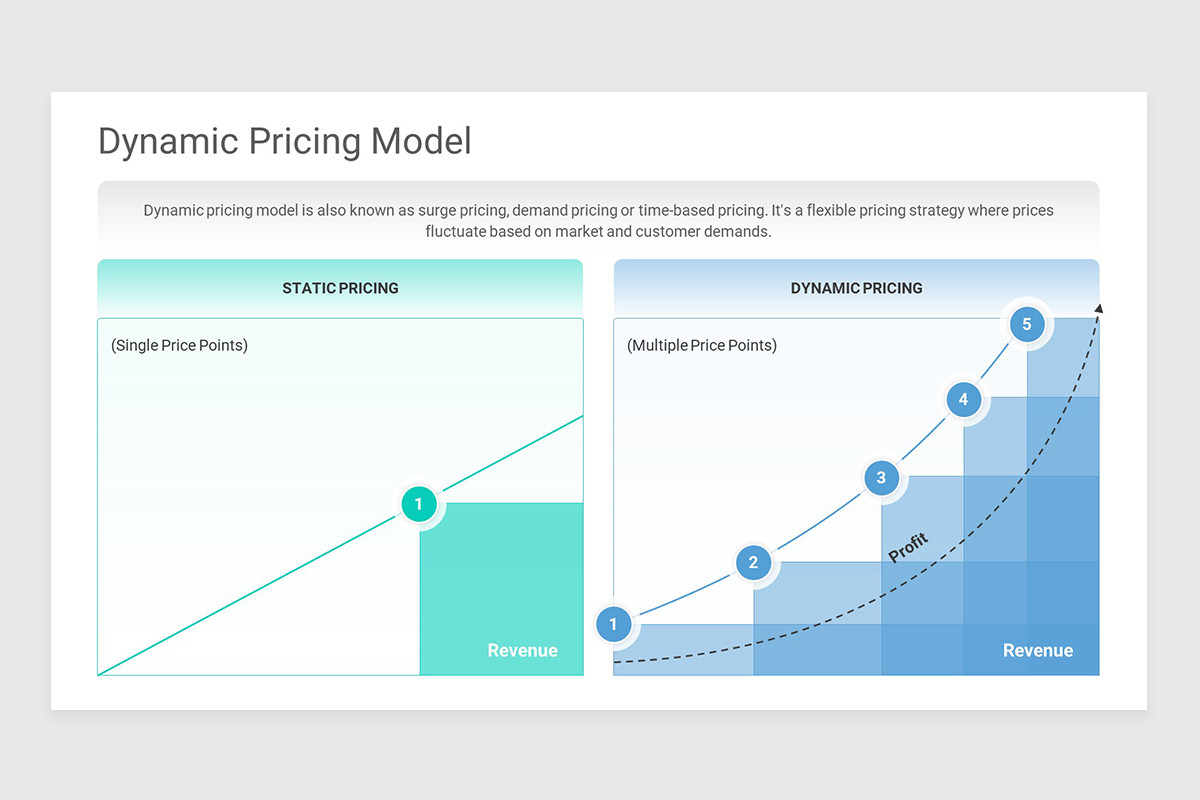The height and width of the screenshot is (800, 1200).
Task: Click the dashed Profit curve arrowhead
Action: (1097, 309)
